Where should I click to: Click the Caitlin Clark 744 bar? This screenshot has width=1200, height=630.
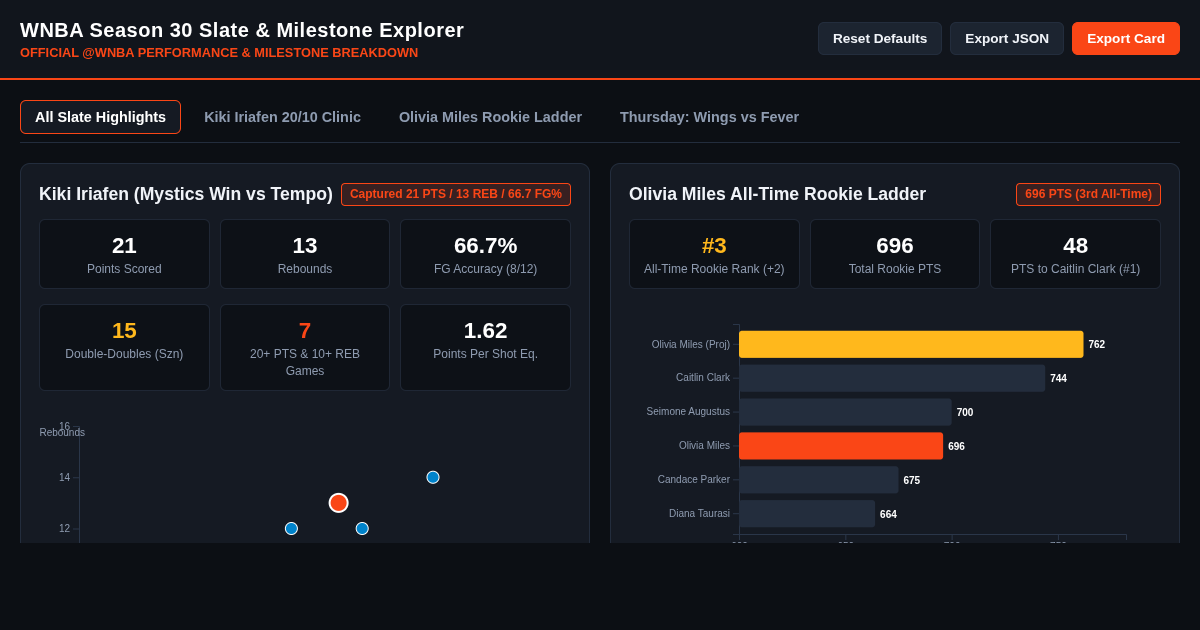(892, 378)
